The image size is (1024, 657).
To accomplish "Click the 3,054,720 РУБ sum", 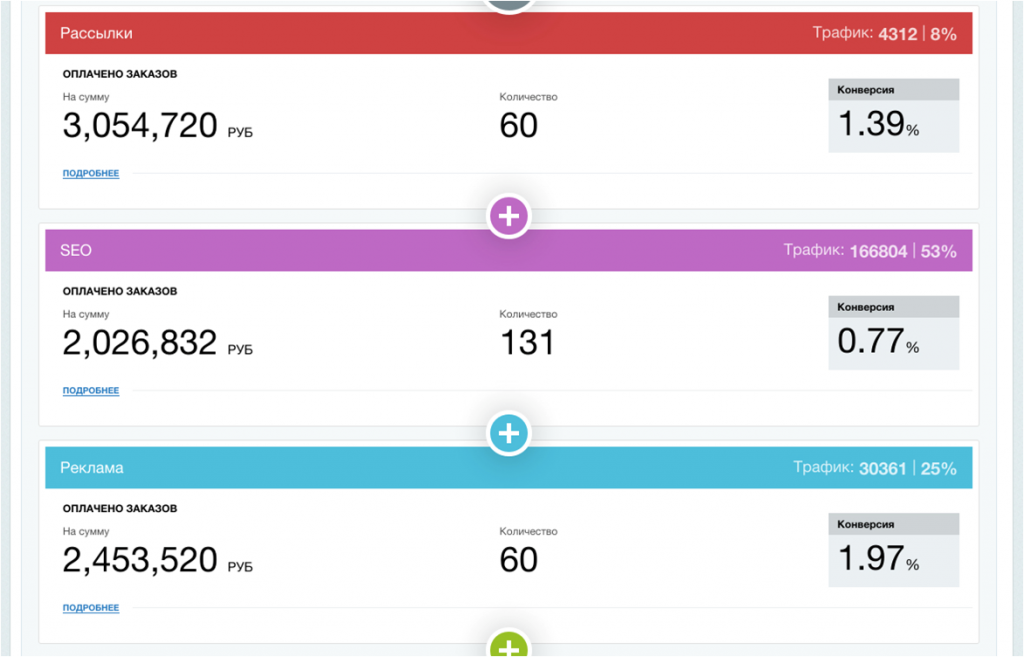I will click(x=157, y=126).
